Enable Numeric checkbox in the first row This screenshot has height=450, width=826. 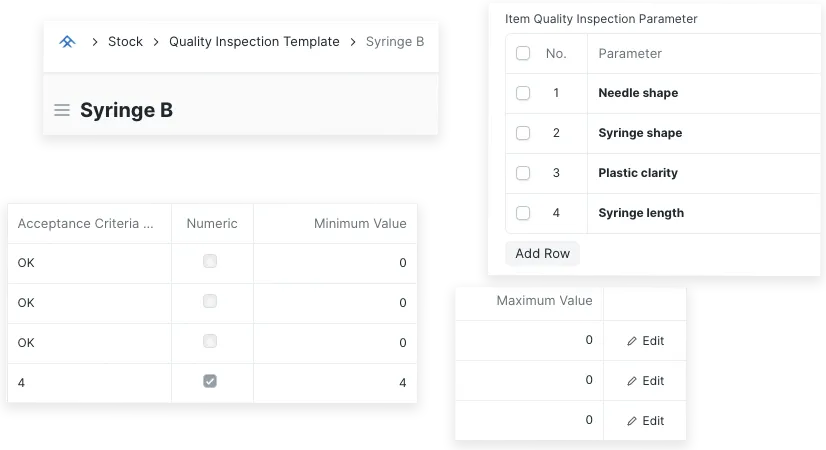pyautogui.click(x=210, y=261)
